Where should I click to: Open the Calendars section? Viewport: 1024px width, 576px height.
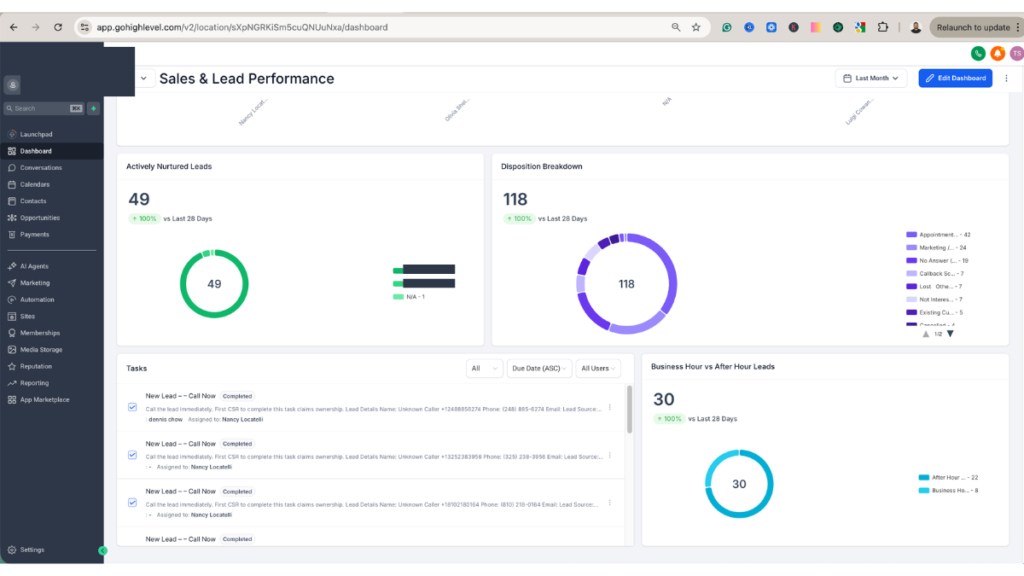tap(35, 184)
